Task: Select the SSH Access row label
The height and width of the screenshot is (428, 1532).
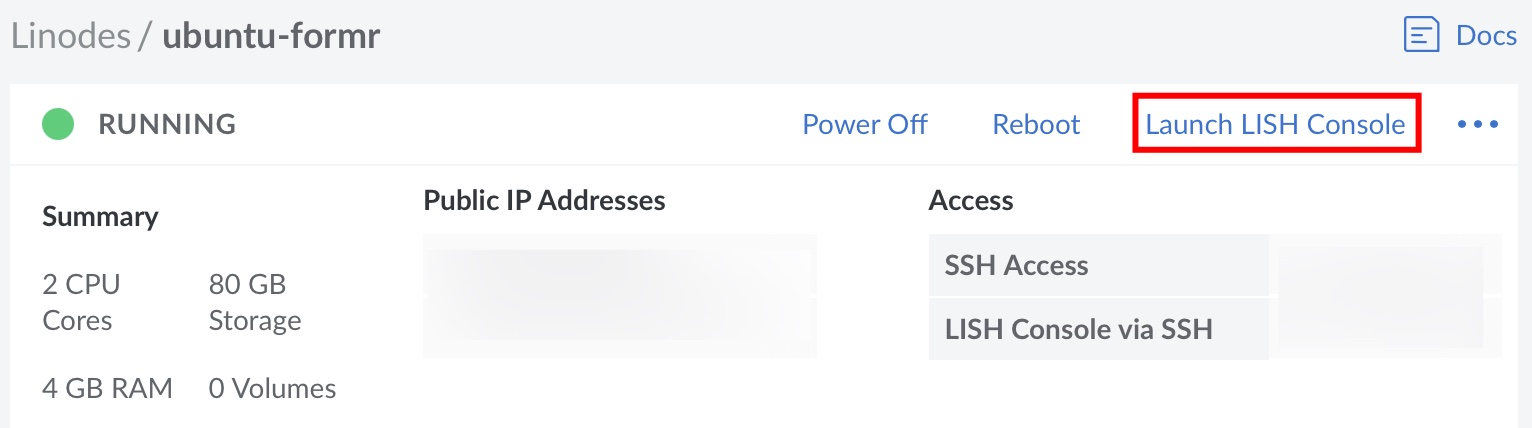Action: [1016, 266]
